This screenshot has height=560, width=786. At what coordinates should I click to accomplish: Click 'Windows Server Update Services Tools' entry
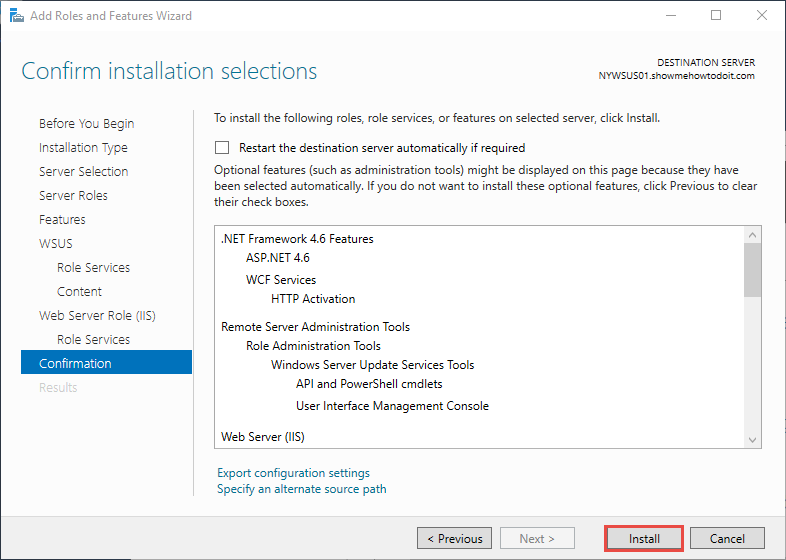click(x=372, y=365)
